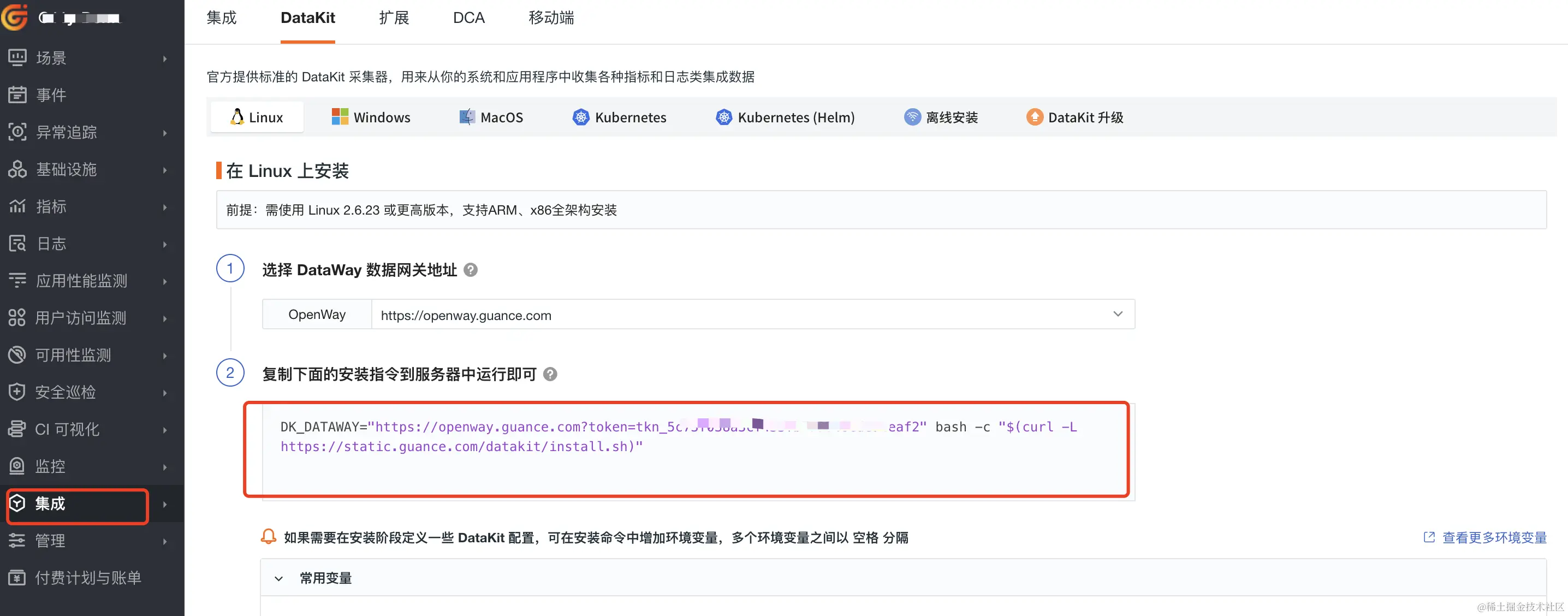Switch to Windows install option
This screenshot has width=1568, height=616.
point(371,117)
